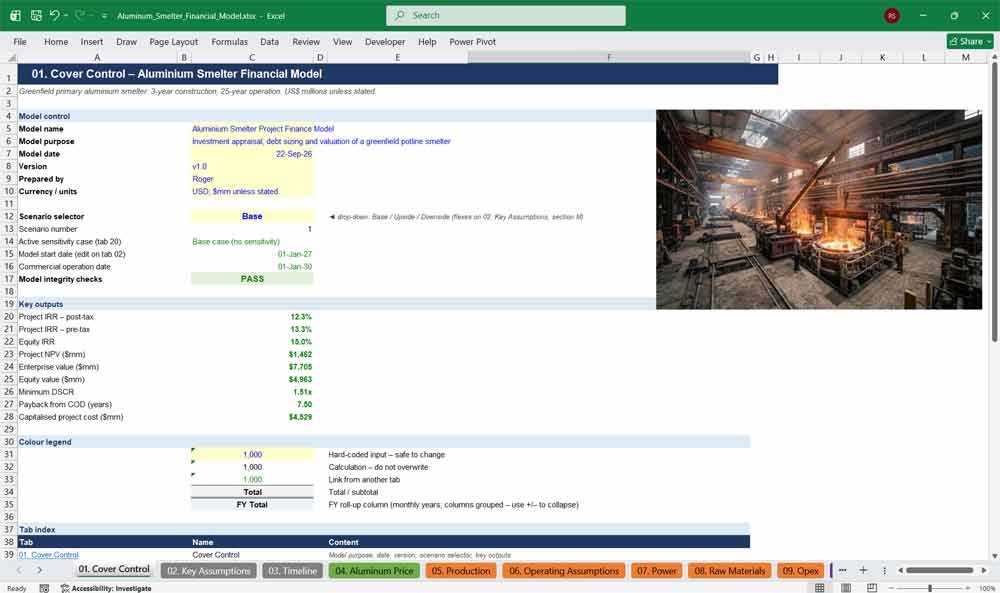1000x593 pixels.
Task: Click the vertical scrollbar thumb
Action: [x=994, y=203]
